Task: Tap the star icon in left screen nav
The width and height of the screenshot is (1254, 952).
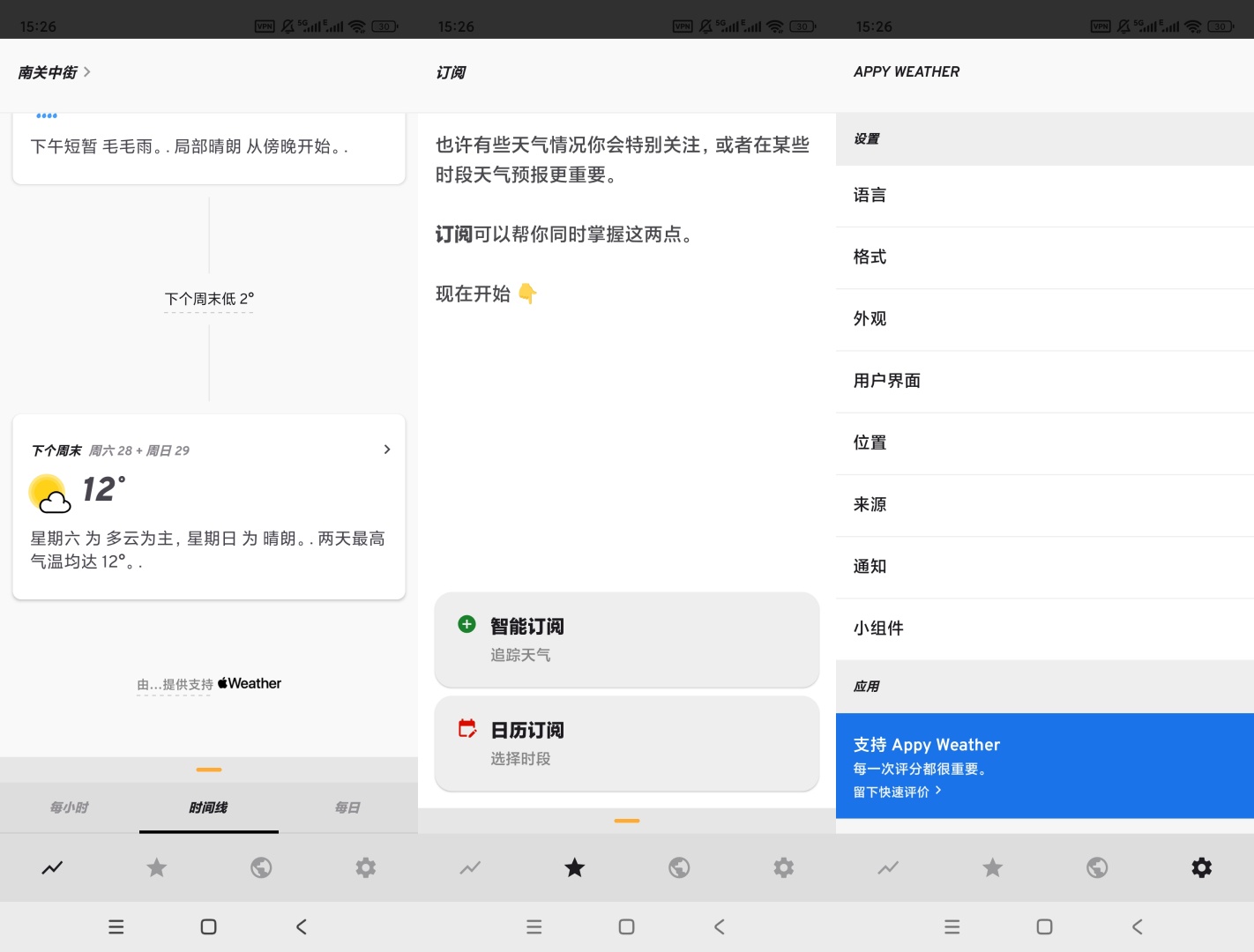Action: [x=157, y=868]
